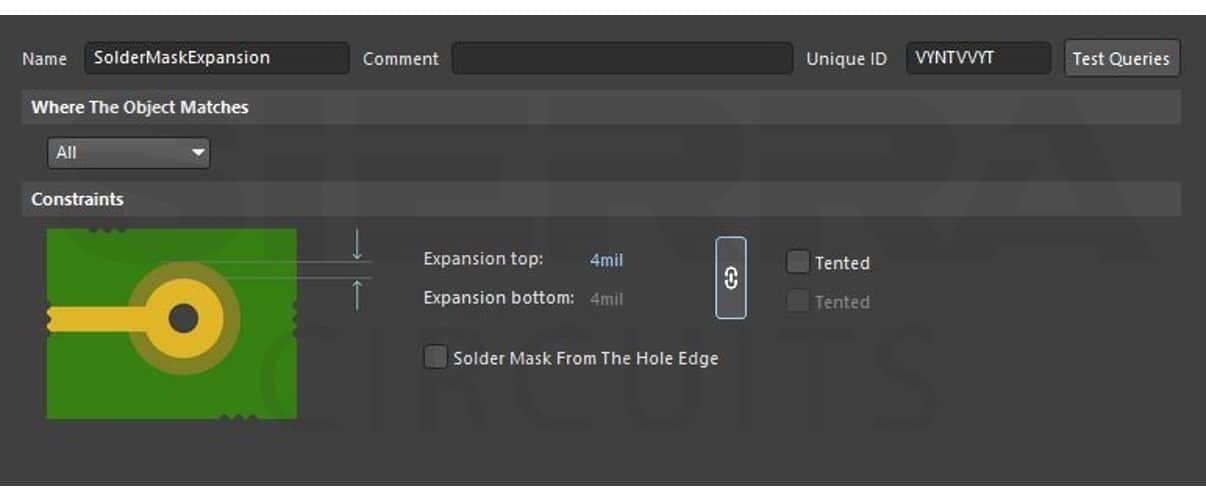
Task: Click the link icon between expansion values
Action: point(731,278)
